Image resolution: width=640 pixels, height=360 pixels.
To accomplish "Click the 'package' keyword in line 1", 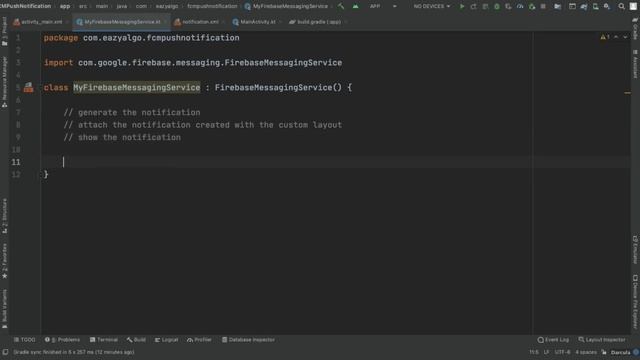I will (60, 38).
